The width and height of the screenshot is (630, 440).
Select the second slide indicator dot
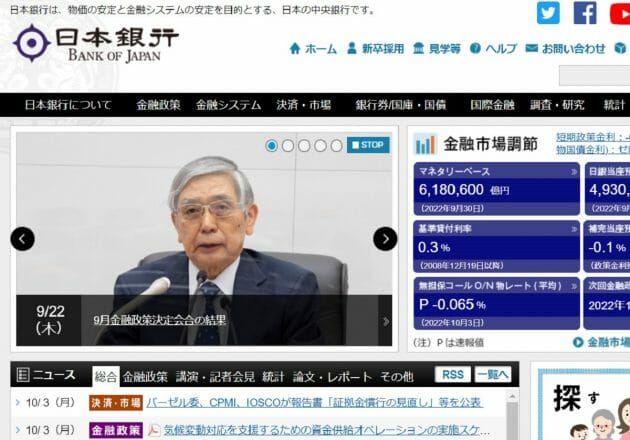[288, 145]
